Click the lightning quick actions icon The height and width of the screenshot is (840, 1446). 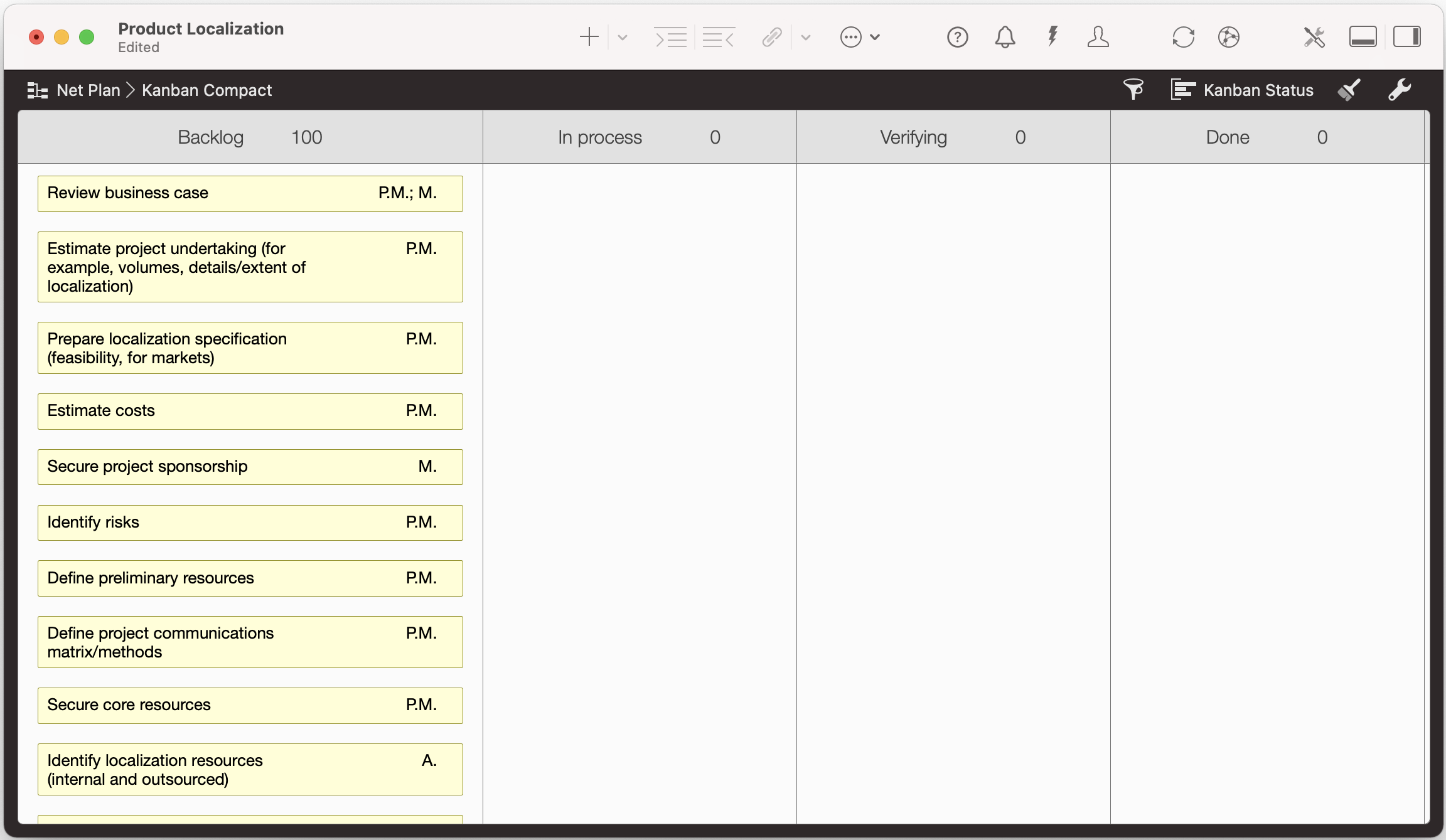(1052, 37)
